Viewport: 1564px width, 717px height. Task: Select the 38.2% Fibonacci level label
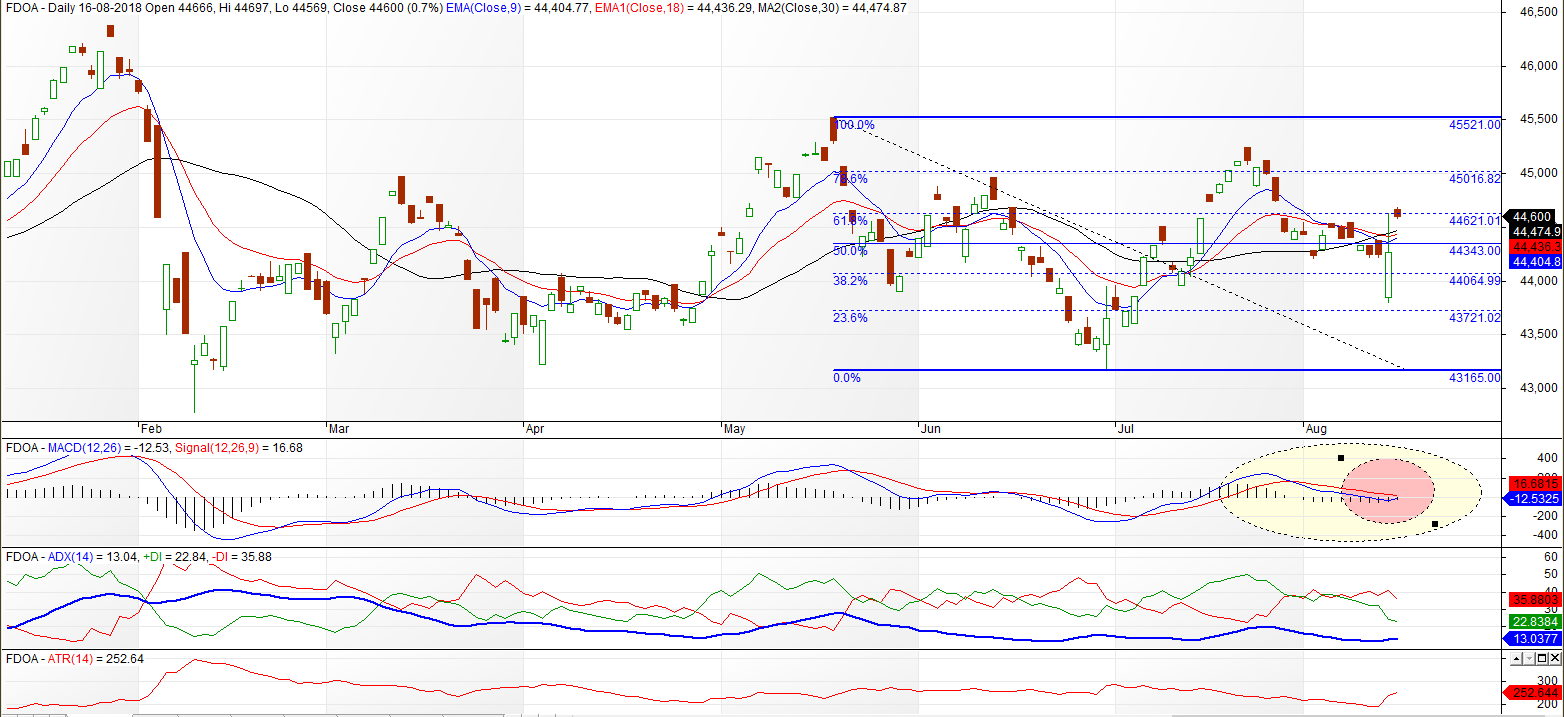851,281
